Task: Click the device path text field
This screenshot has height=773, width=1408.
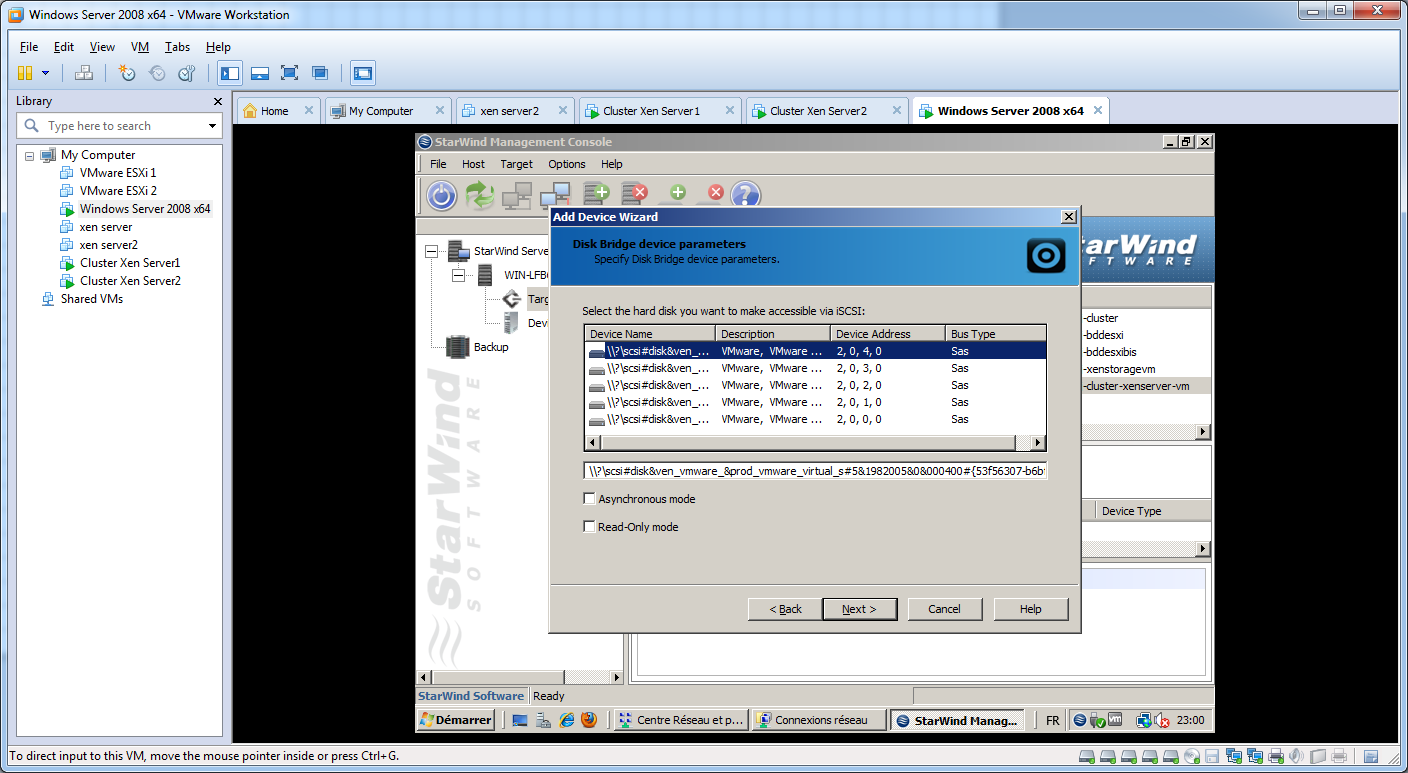Action: point(815,471)
